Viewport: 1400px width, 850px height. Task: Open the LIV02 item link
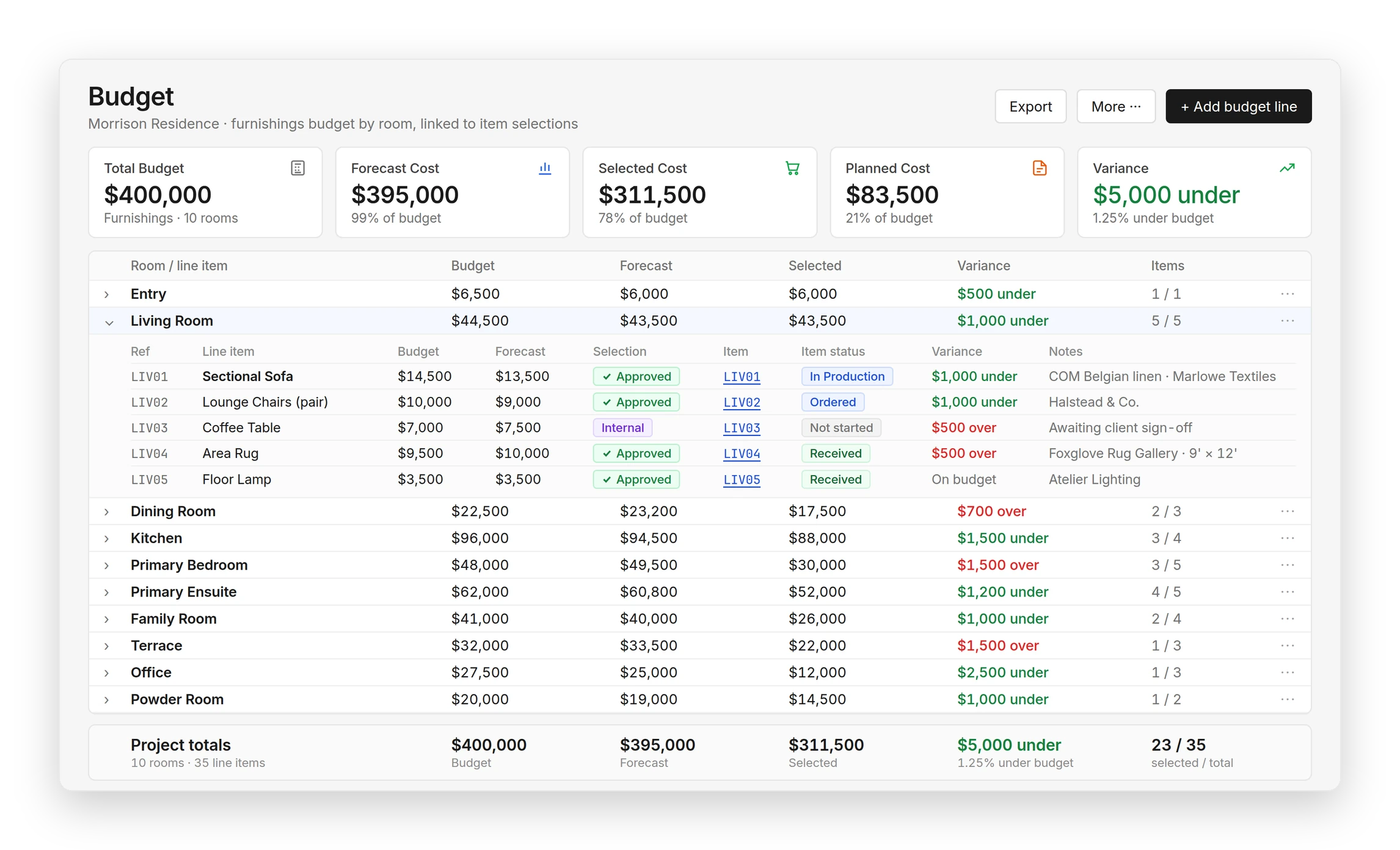tap(742, 402)
